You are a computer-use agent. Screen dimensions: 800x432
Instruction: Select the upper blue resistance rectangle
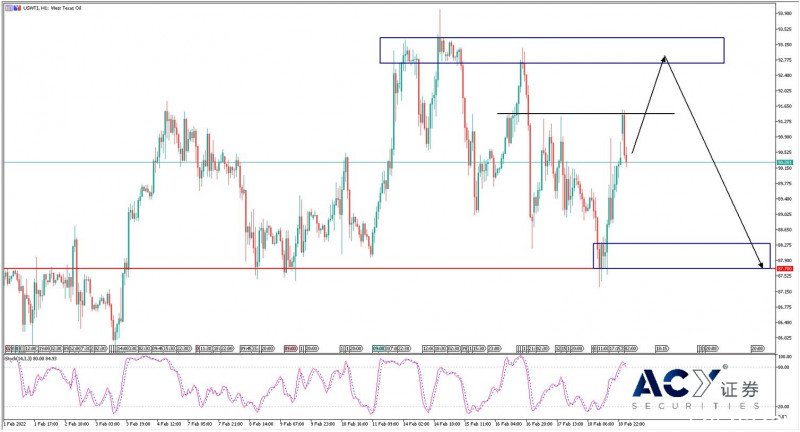point(552,50)
